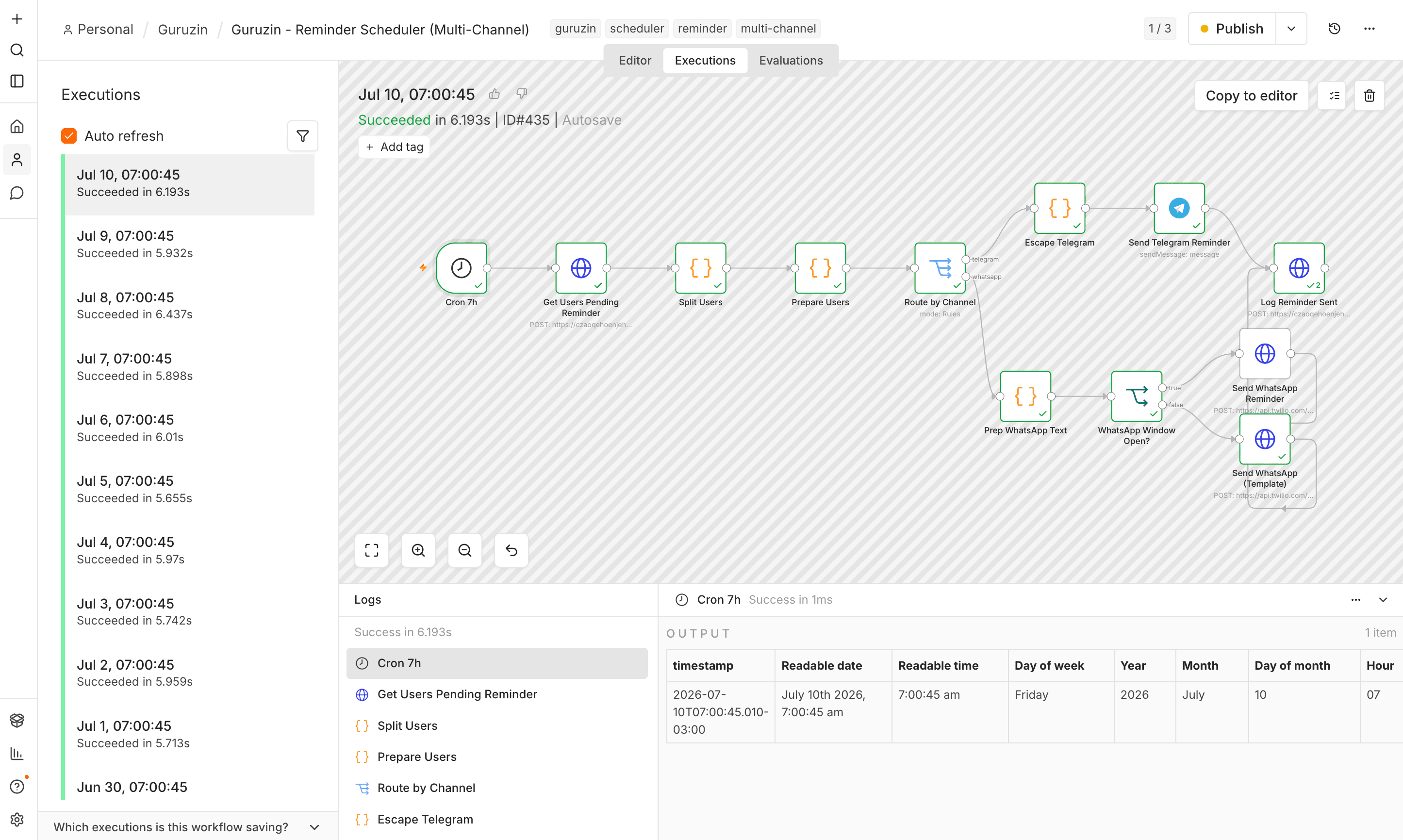The image size is (1403, 840).
Task: Zoom out on the workflow canvas
Action: pos(464,550)
